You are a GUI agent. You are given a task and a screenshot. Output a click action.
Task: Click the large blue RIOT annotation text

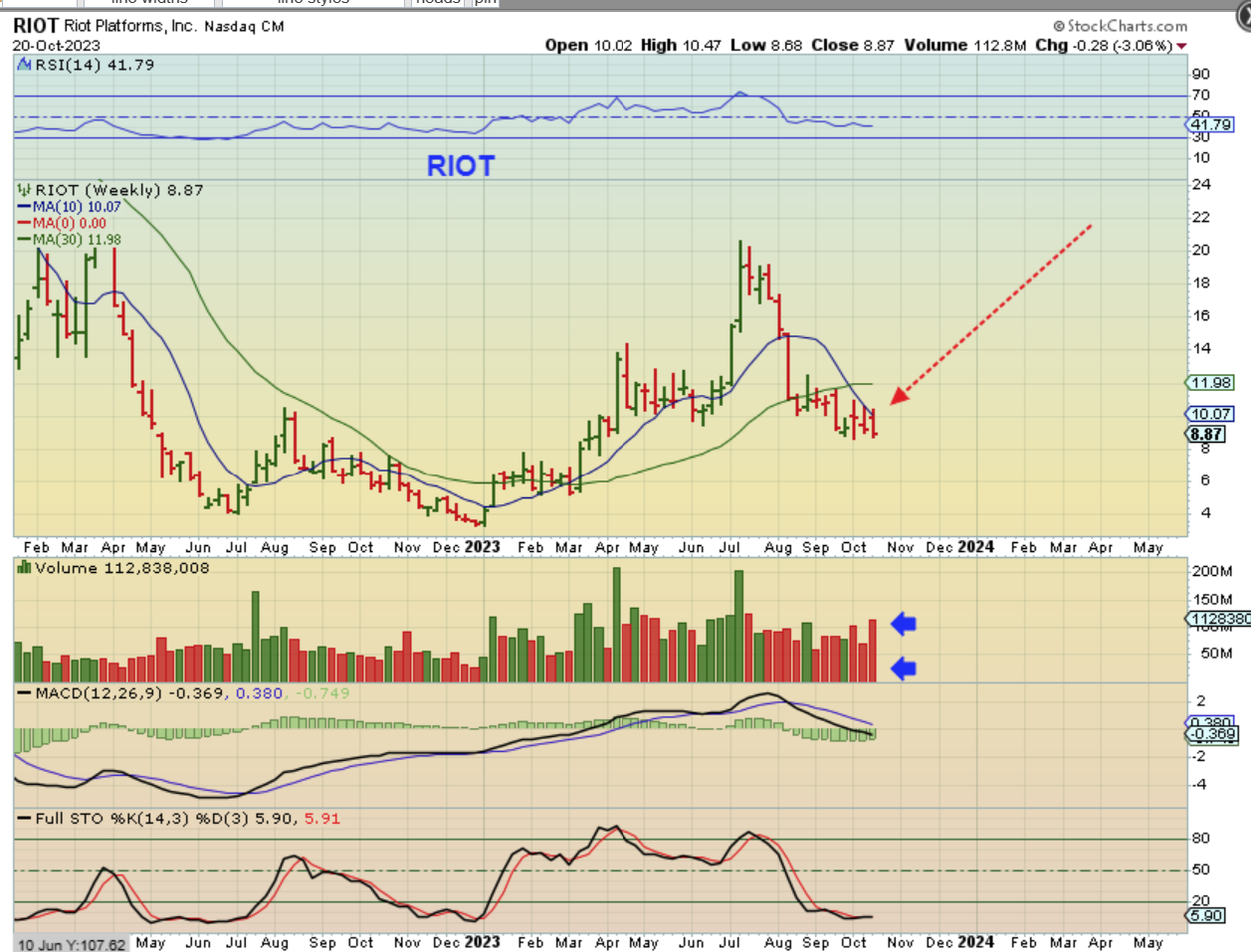tap(461, 166)
